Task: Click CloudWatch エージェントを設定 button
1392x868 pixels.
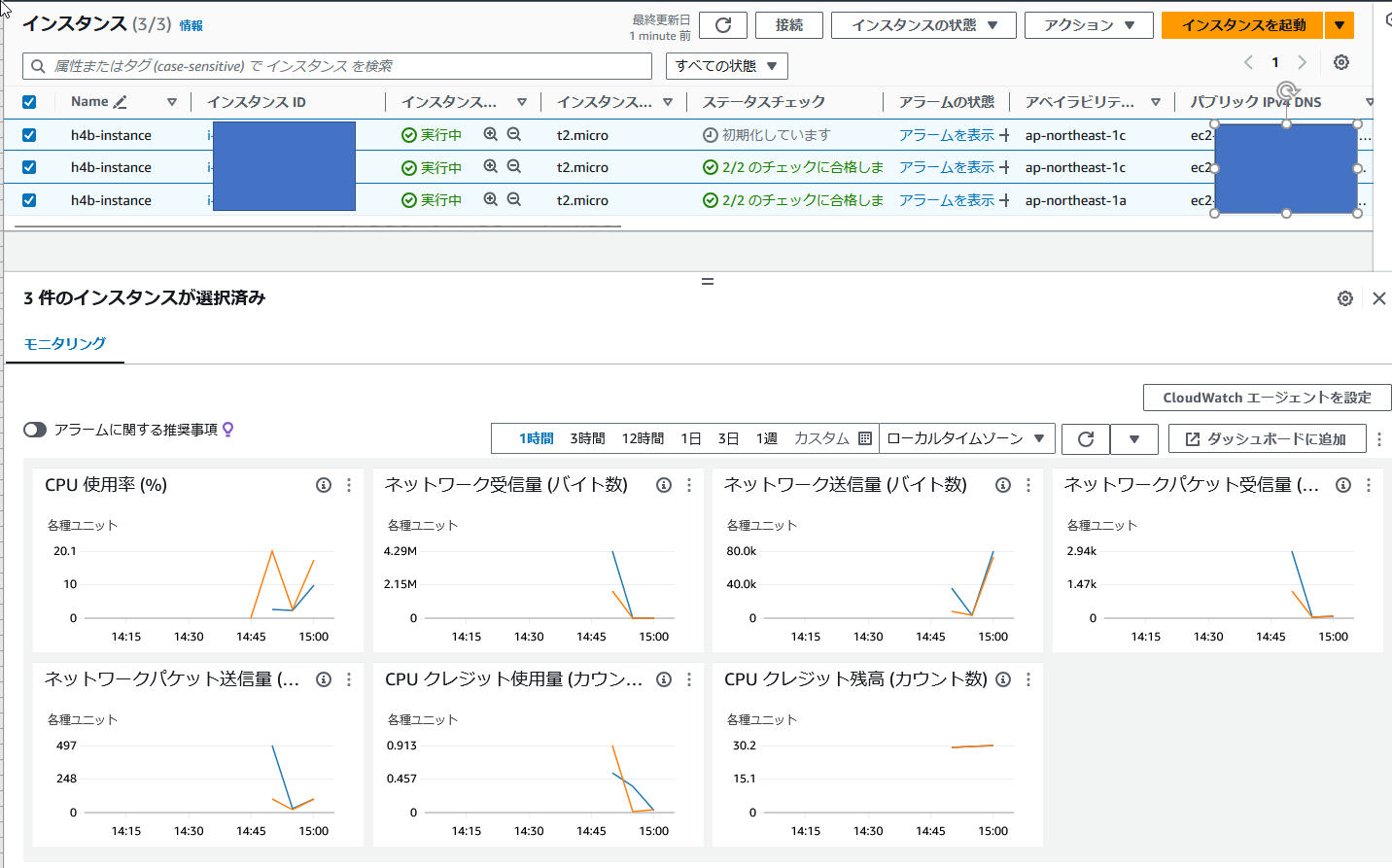Action: pyautogui.click(x=1268, y=398)
